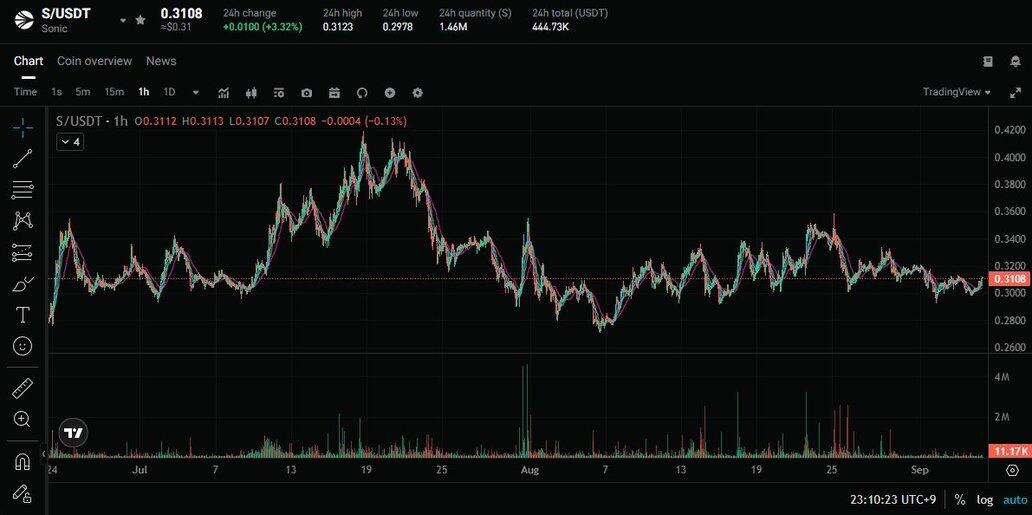Click the 24h total value 444.73K

tap(552, 27)
